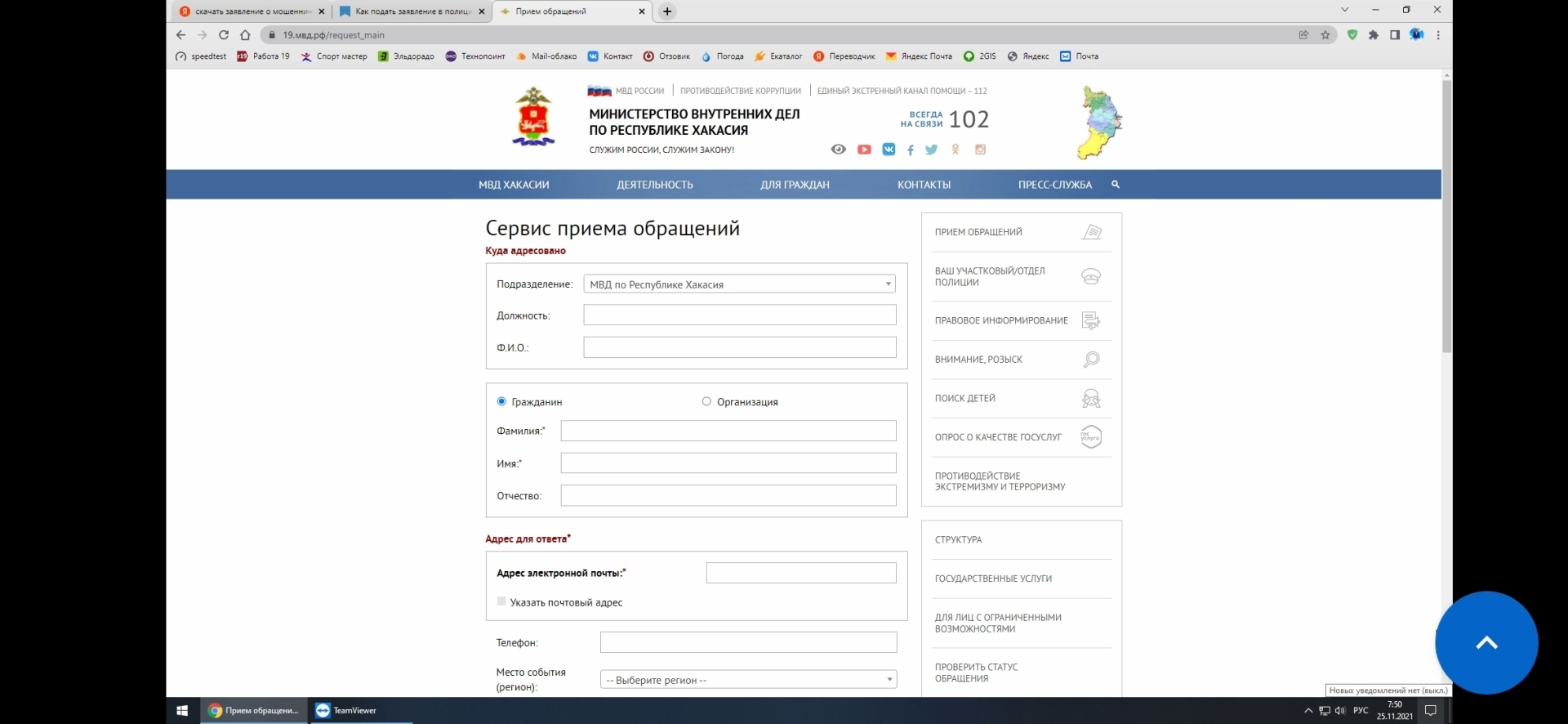Enable visually impaired version eye icon
The width and height of the screenshot is (1568, 724).
click(838, 150)
